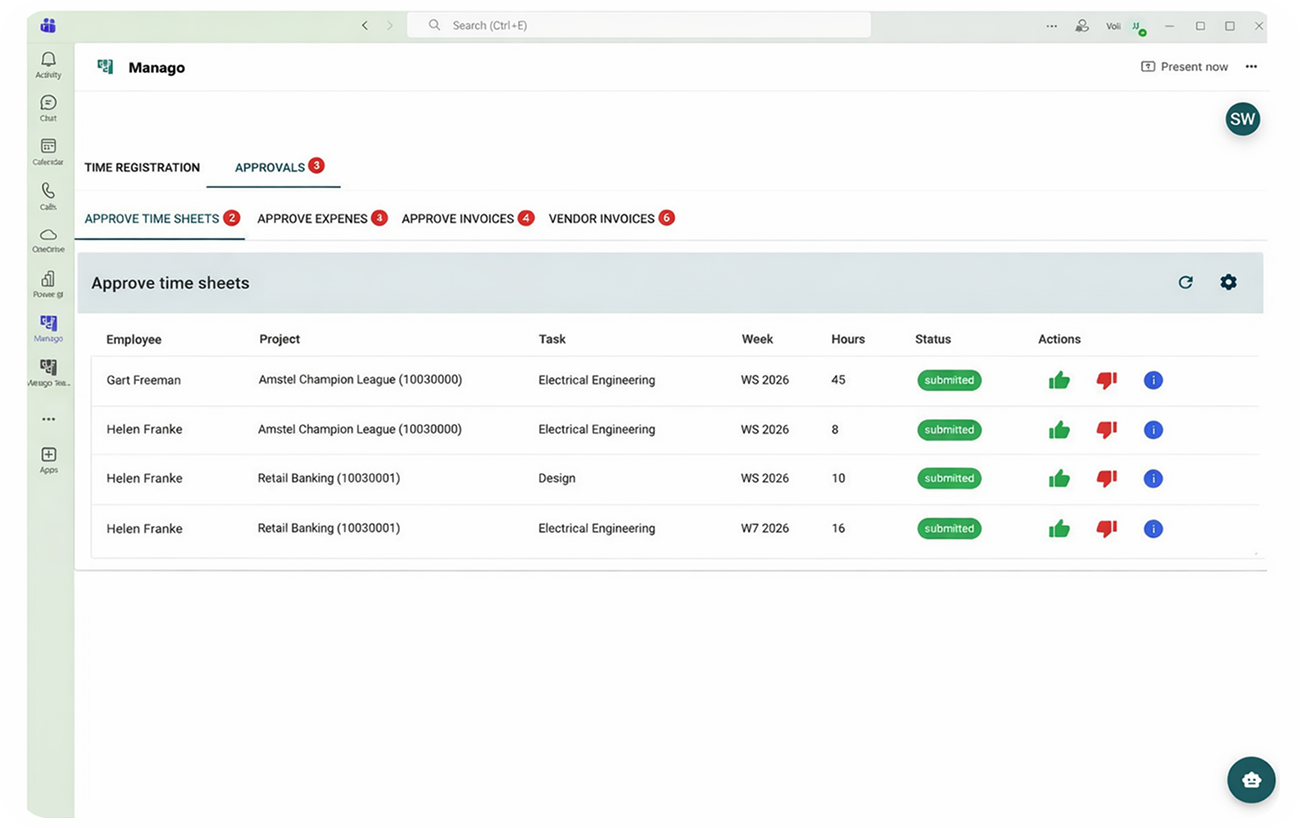Click the Week column header
1300x828 pixels.
[757, 339]
